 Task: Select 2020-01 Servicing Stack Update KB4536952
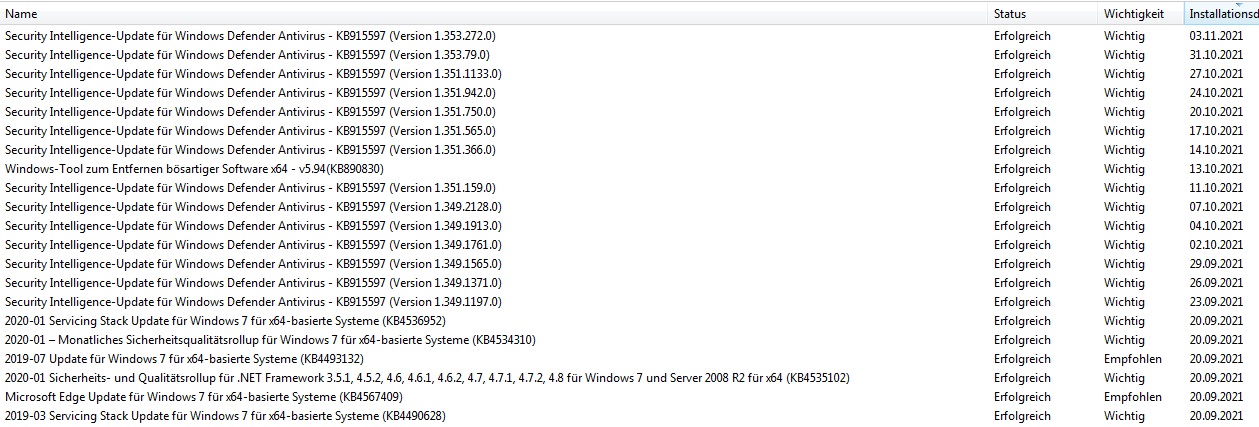pos(224,321)
